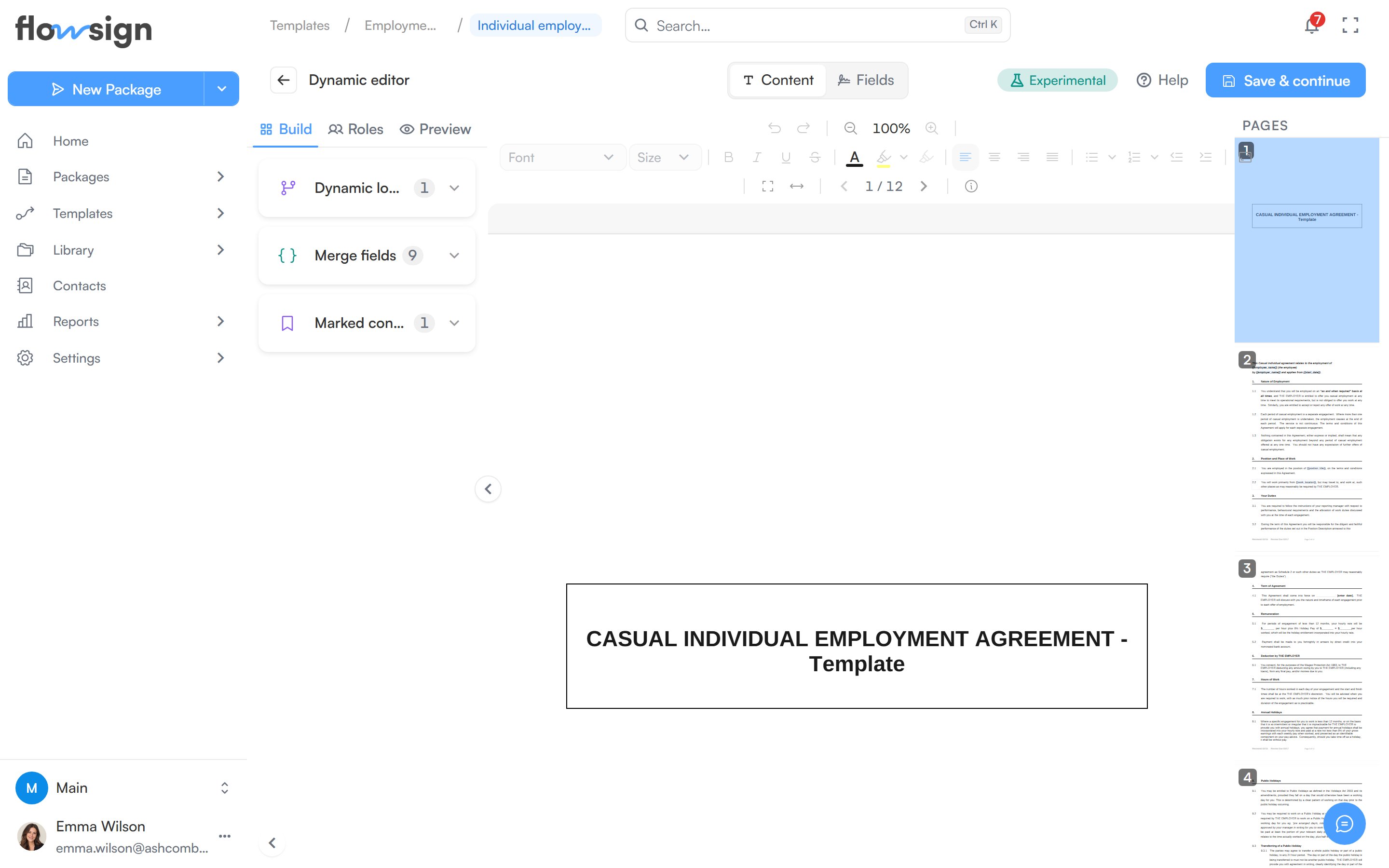This screenshot has width=1389, height=868.
Task: Align text to the right
Action: point(1023,157)
